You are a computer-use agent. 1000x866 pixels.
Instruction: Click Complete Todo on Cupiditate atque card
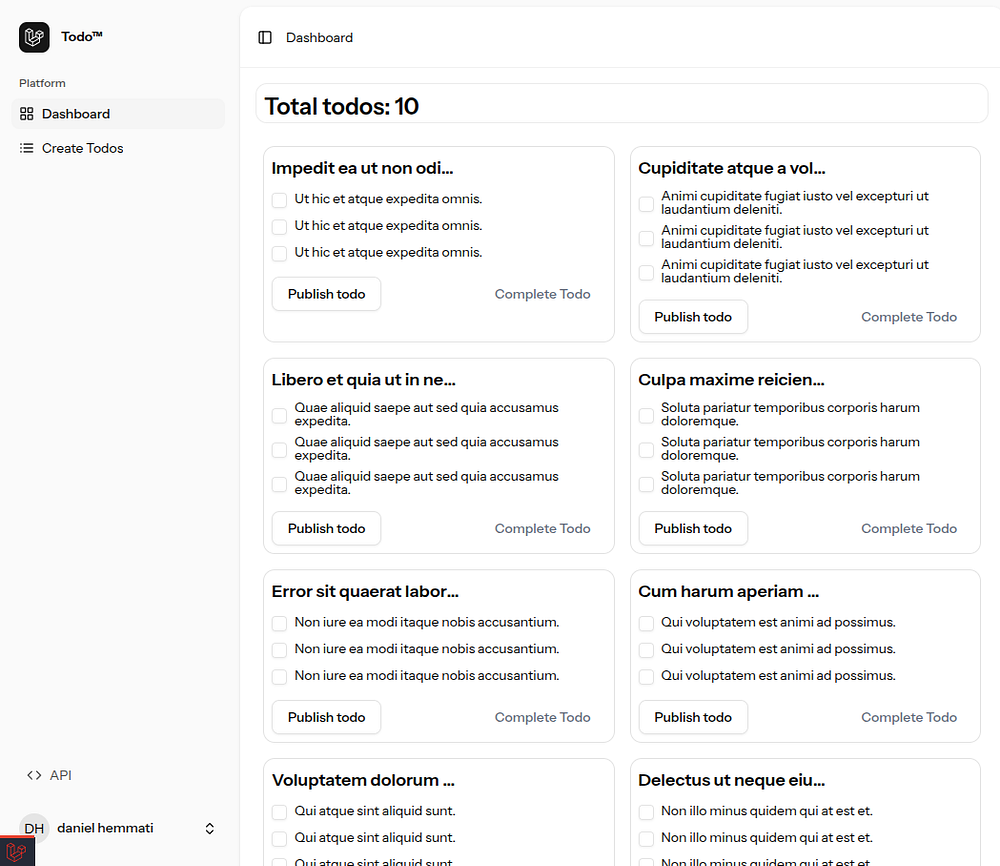(x=909, y=317)
